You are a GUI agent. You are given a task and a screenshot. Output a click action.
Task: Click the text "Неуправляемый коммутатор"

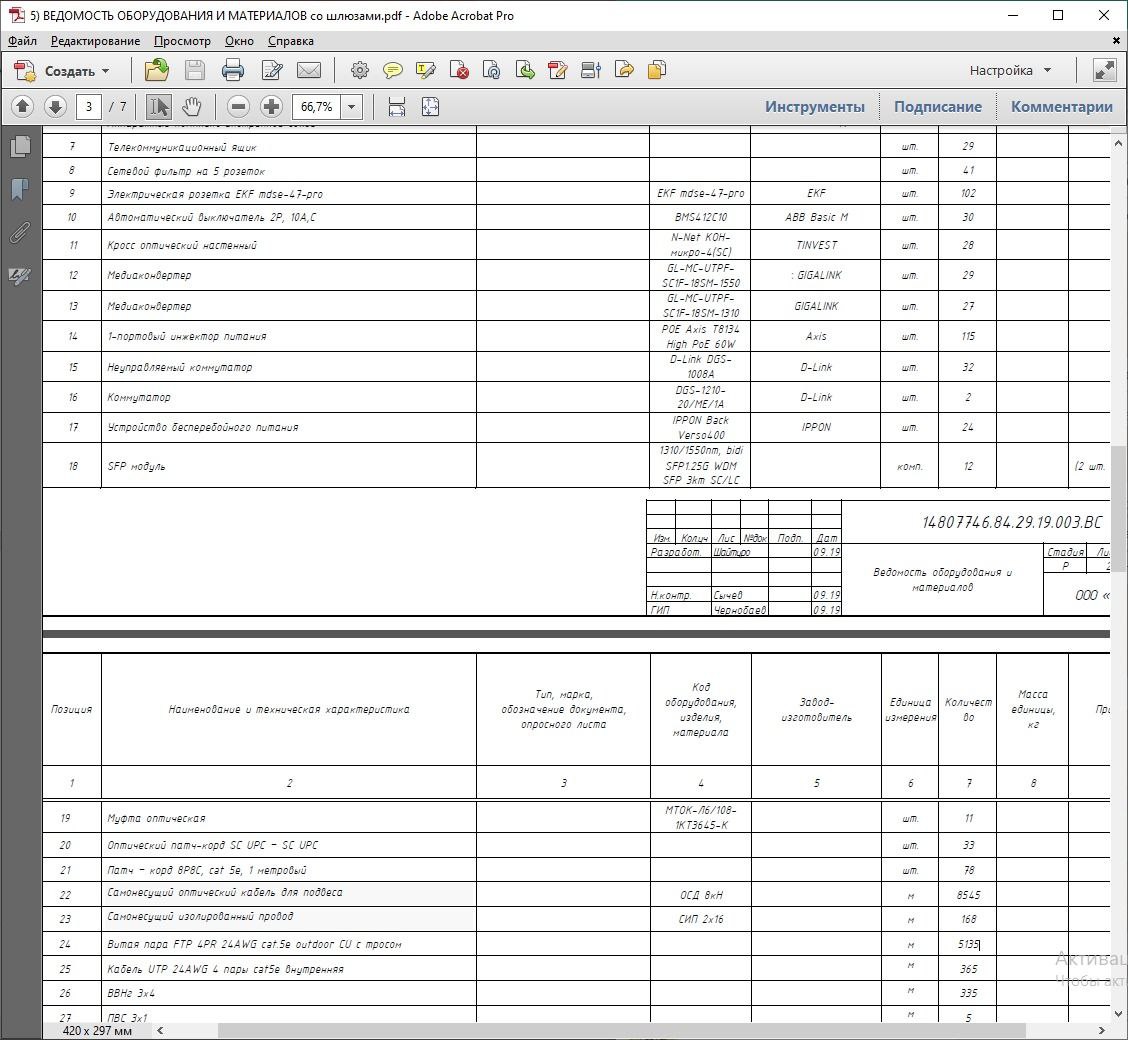(180, 368)
